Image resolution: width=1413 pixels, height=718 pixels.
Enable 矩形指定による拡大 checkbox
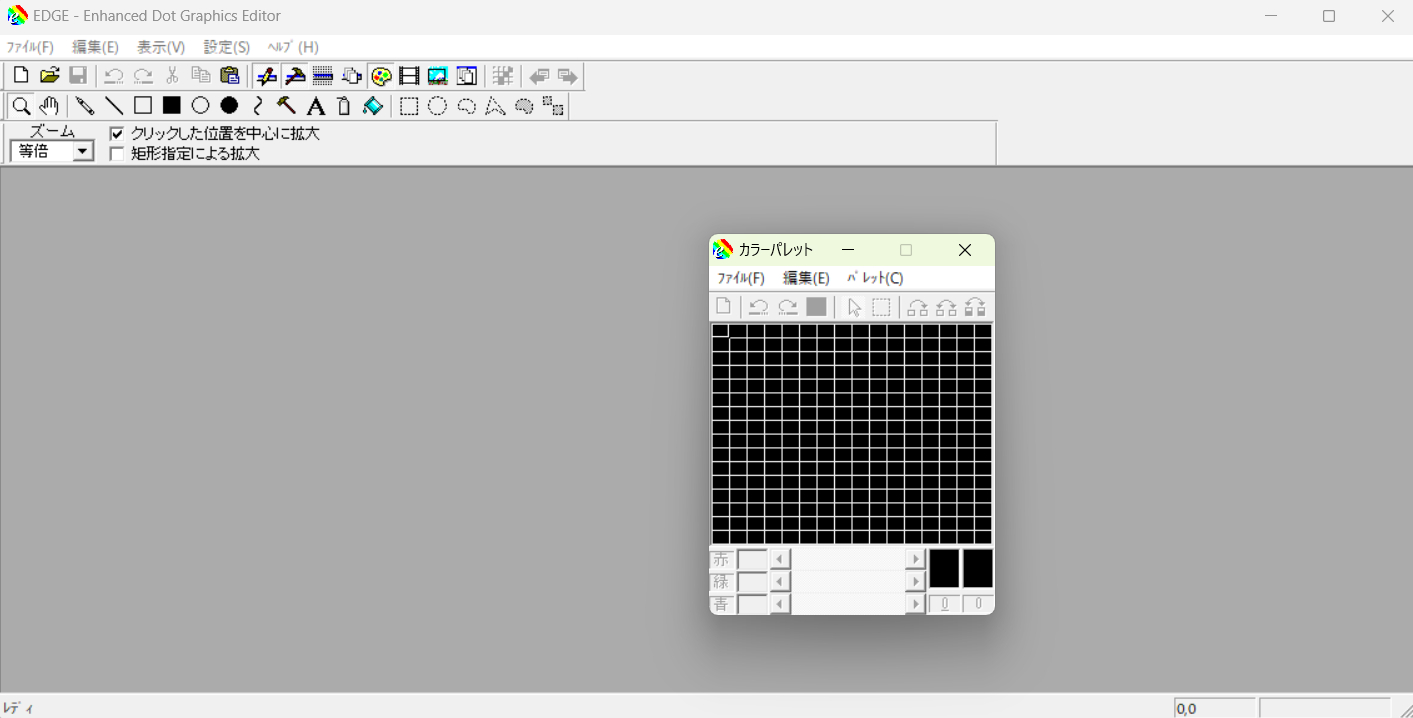click(x=117, y=154)
